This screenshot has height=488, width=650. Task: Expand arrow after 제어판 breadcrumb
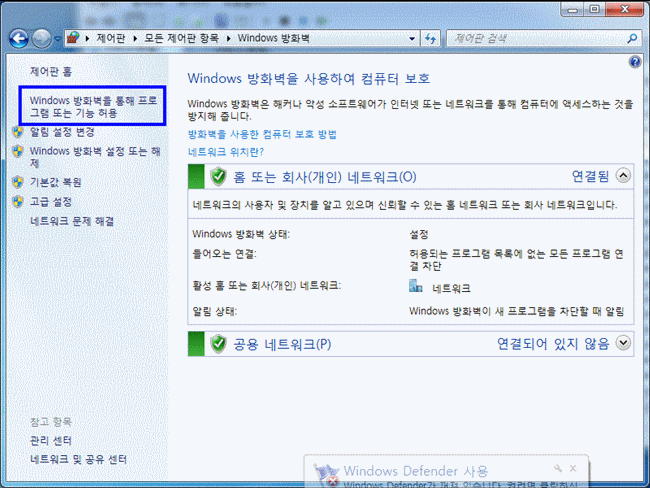coord(135,39)
